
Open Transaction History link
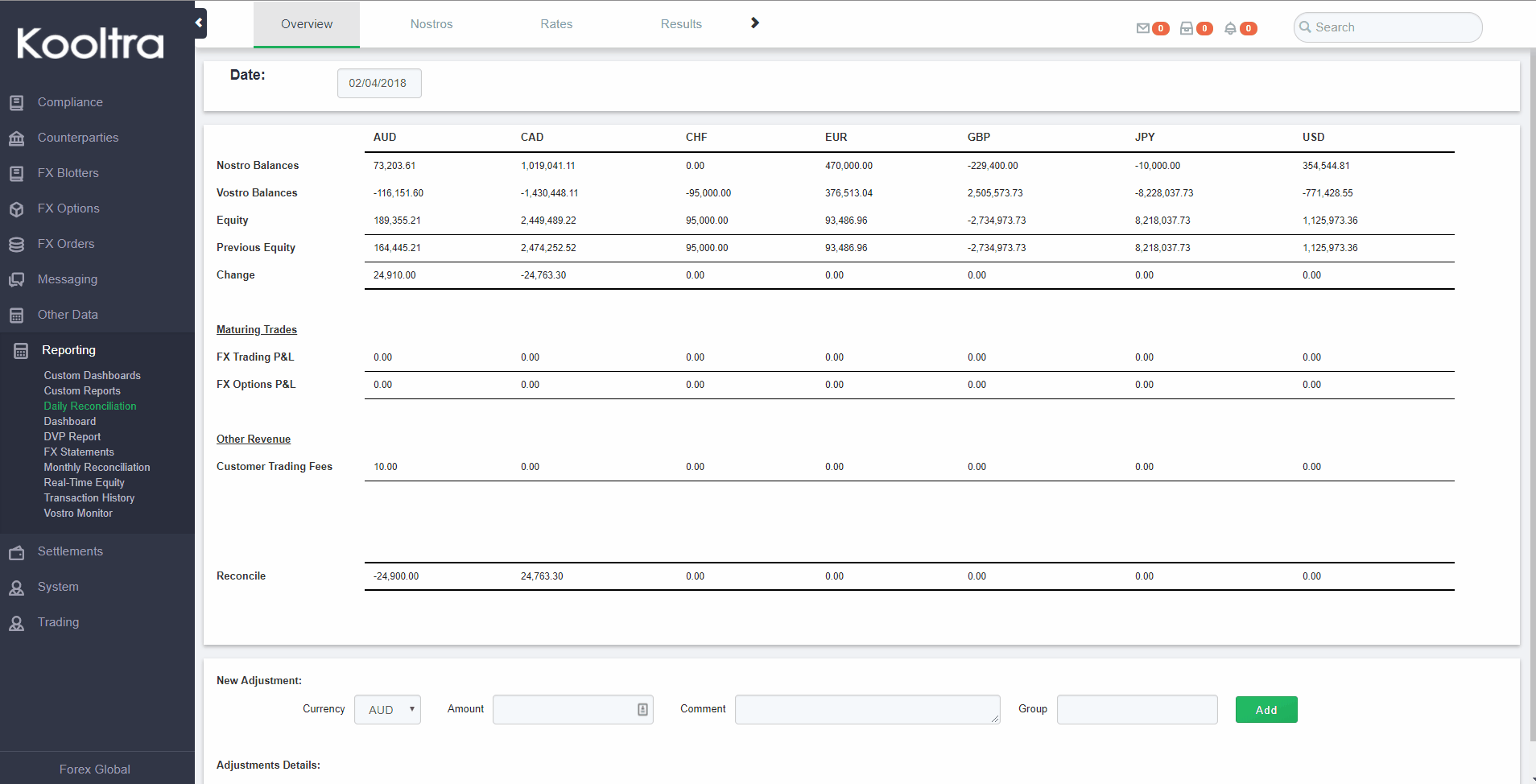point(89,498)
